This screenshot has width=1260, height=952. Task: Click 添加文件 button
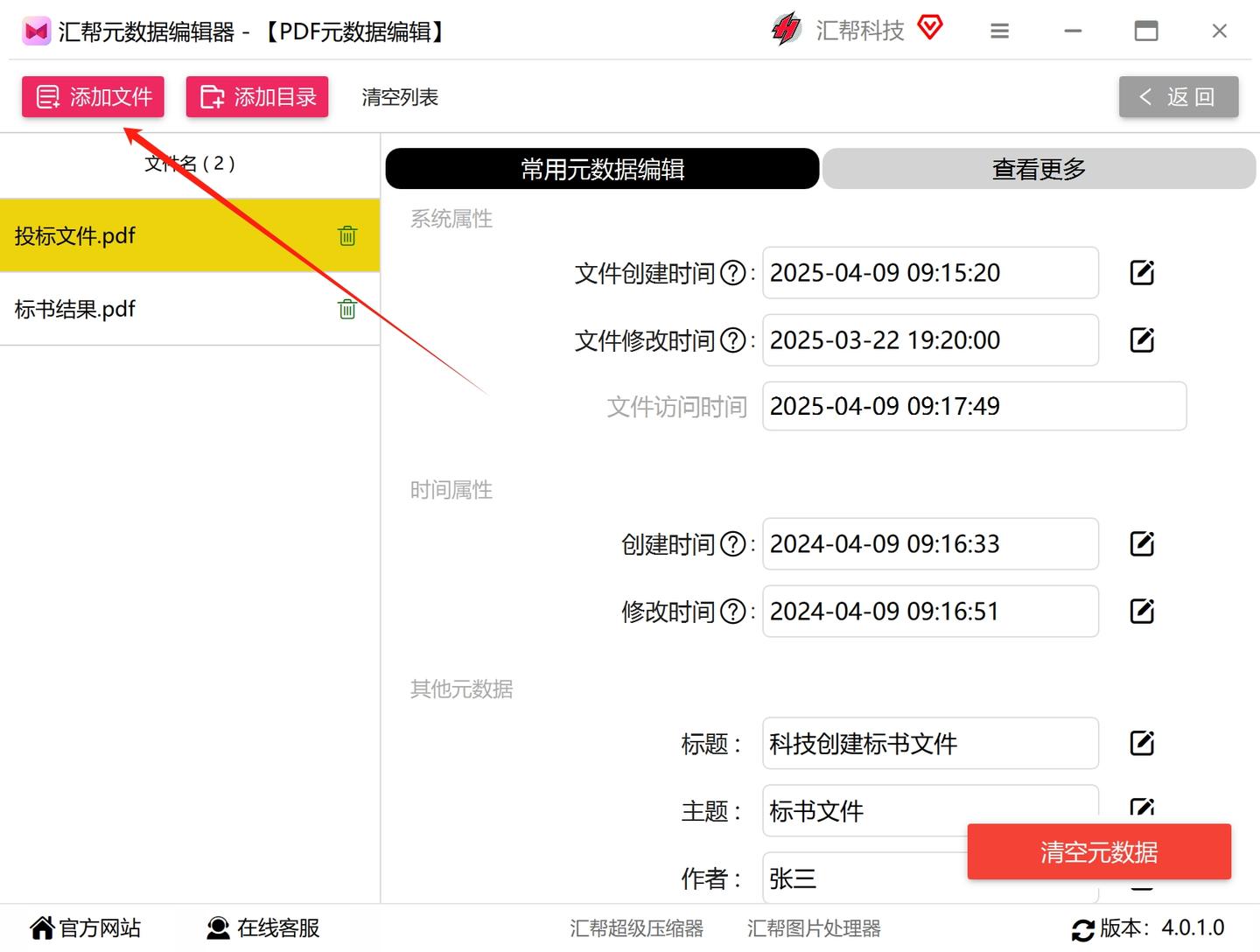(93, 96)
